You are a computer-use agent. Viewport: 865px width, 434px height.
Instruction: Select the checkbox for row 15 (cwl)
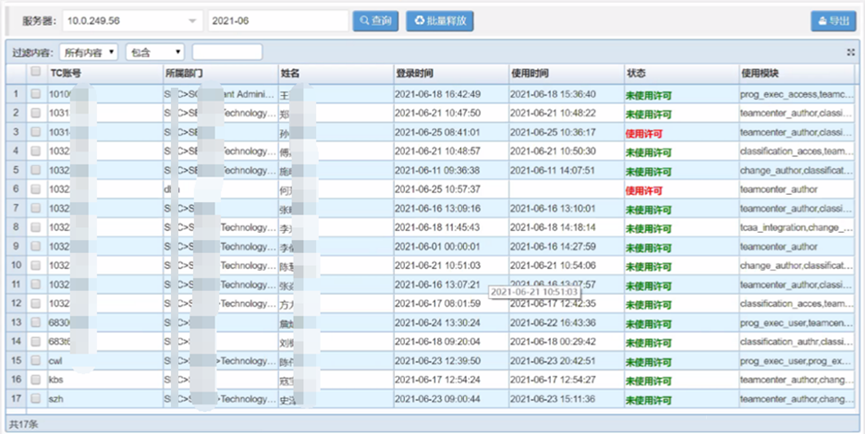pos(36,360)
